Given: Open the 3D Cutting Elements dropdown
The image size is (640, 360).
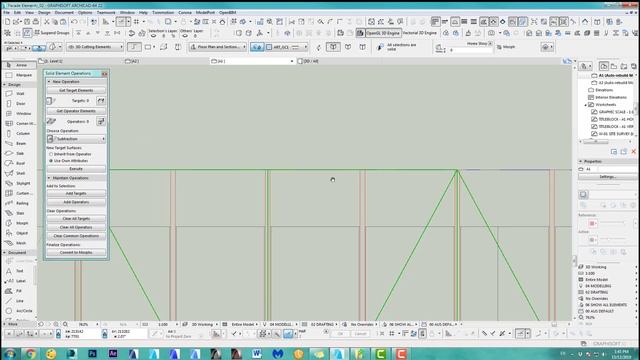Looking at the screenshot, I should click(x=95, y=47).
